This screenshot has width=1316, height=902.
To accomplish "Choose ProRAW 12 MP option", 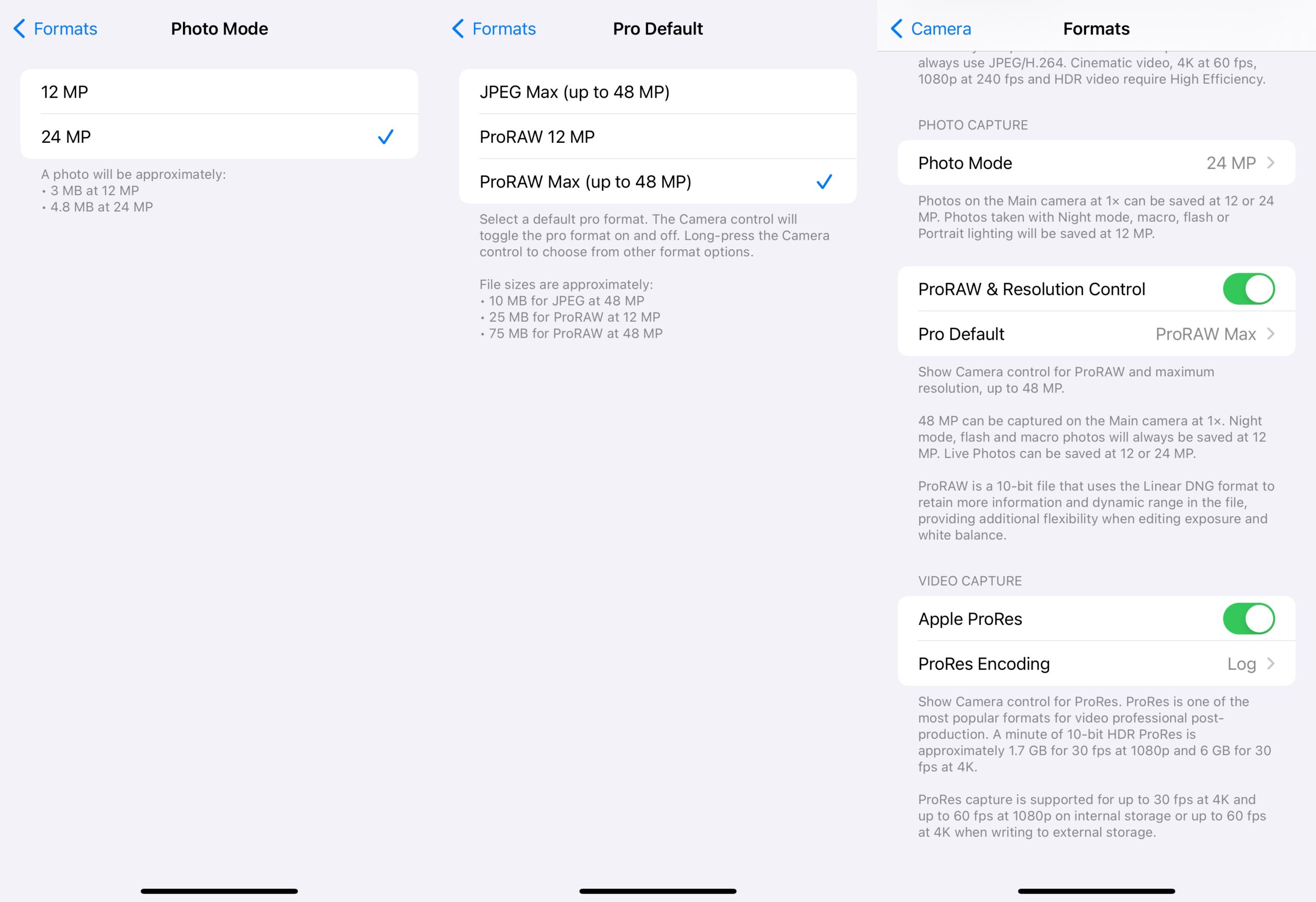I will tap(657, 137).
